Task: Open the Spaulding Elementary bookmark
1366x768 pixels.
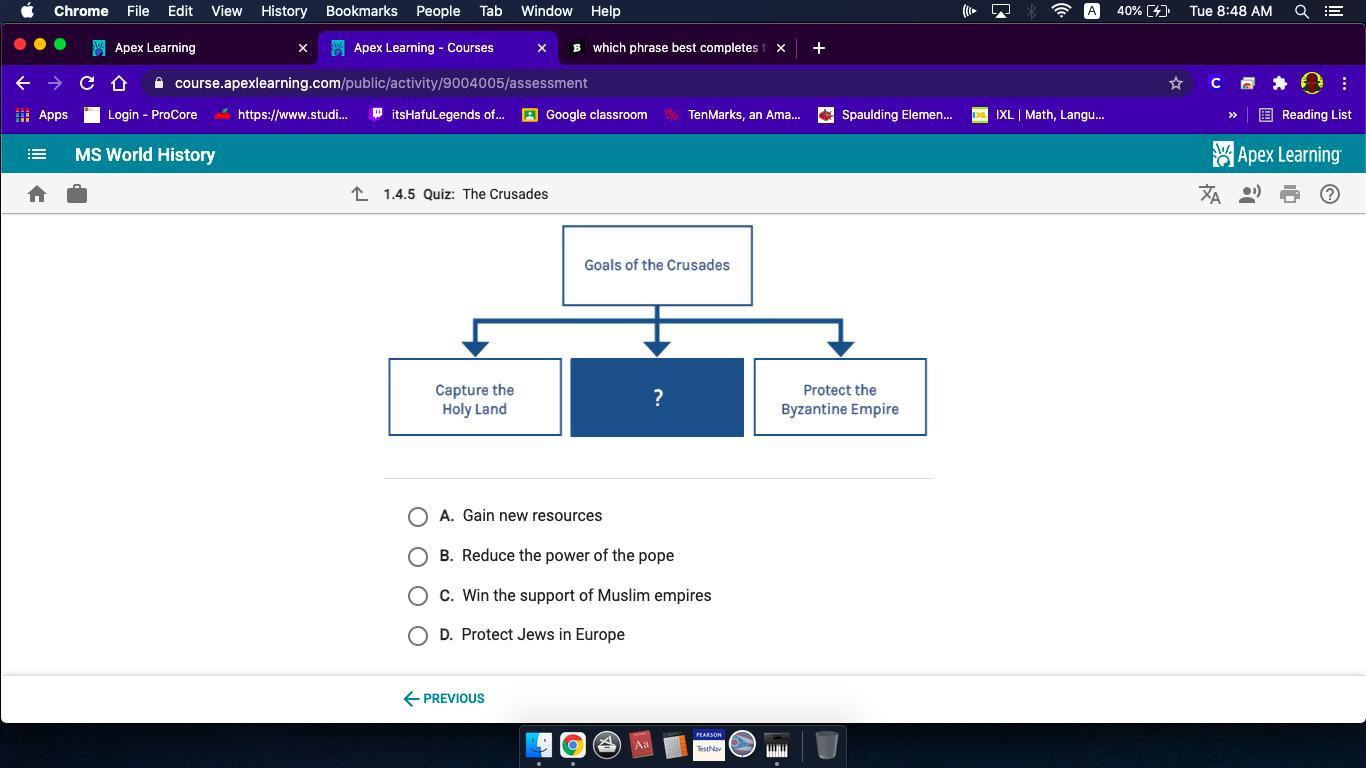Action: coord(885,115)
